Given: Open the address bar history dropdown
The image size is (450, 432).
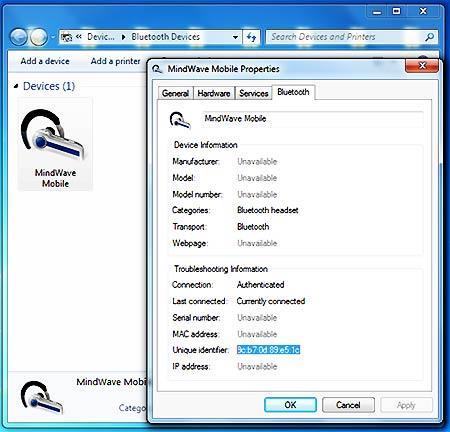Looking at the screenshot, I should coord(235,37).
